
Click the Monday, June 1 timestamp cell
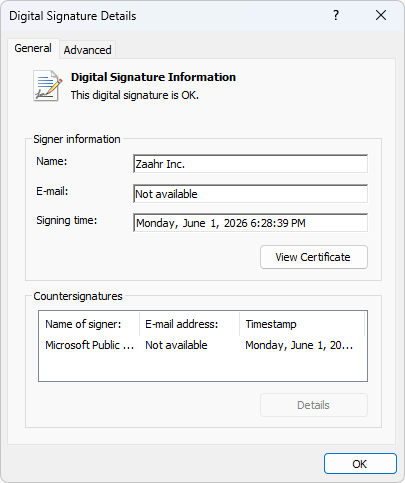(x=299, y=345)
